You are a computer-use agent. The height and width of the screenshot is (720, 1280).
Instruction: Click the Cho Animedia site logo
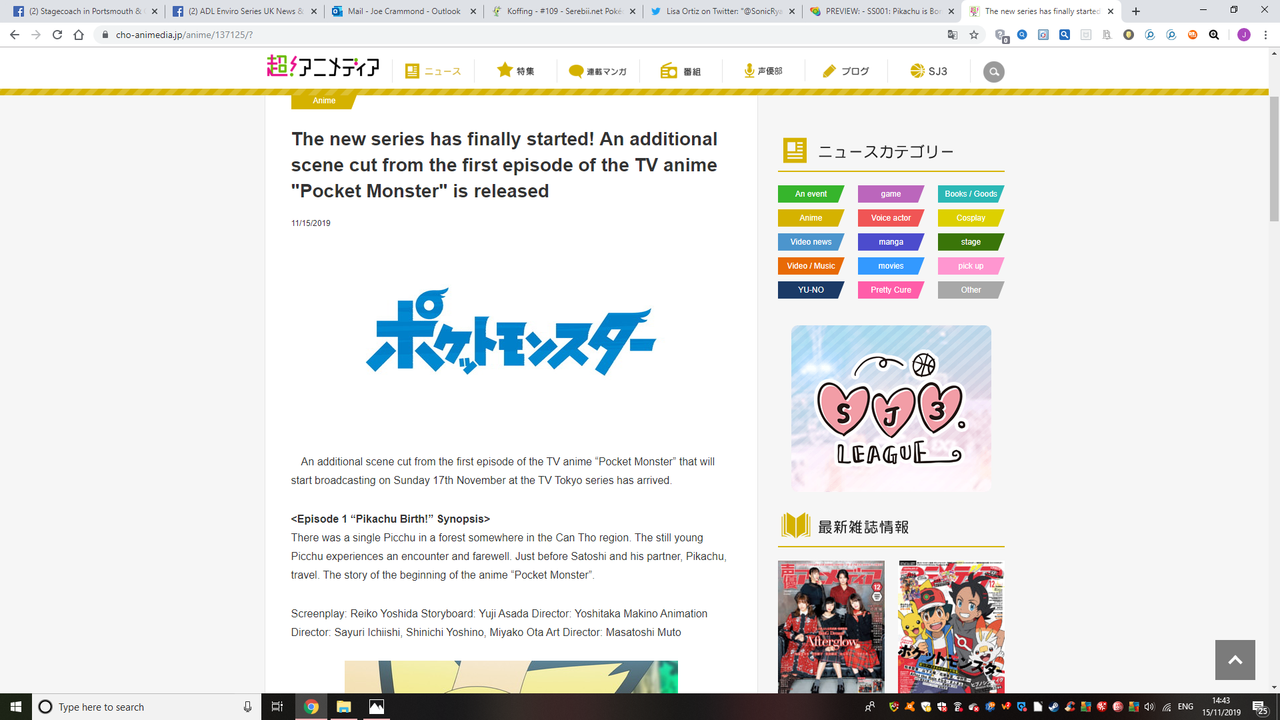coord(323,68)
